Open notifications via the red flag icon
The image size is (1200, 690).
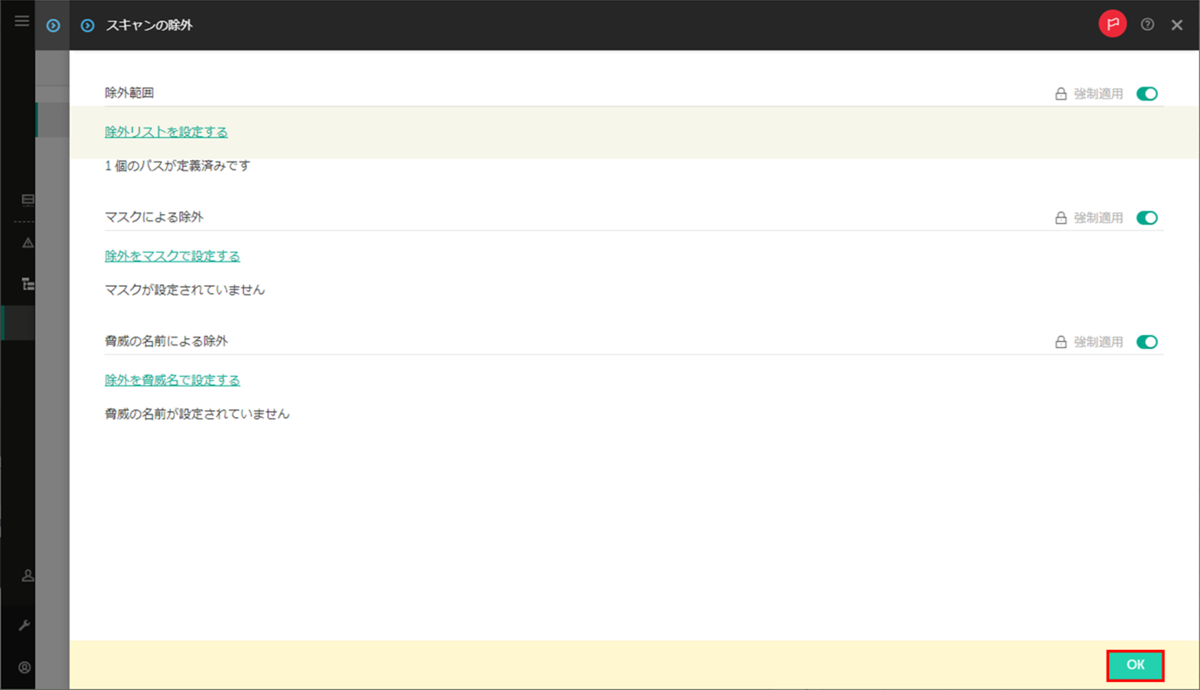click(x=1113, y=23)
